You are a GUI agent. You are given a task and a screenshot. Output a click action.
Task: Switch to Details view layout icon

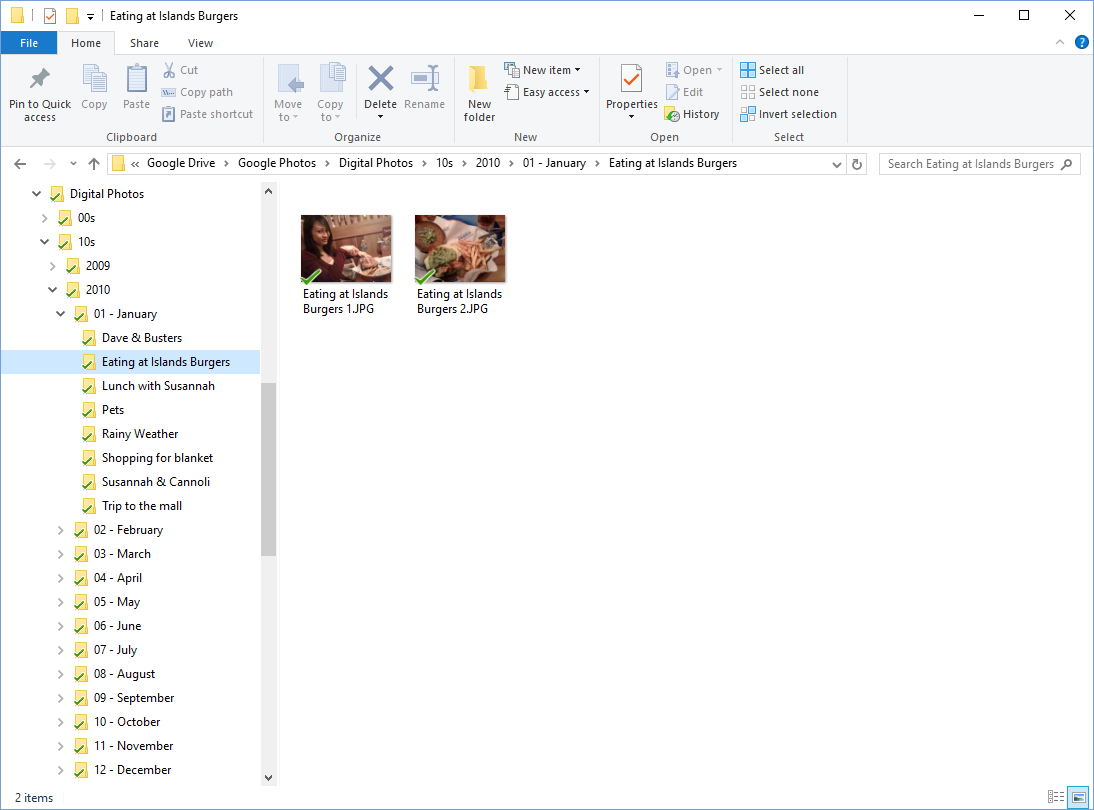(1056, 797)
